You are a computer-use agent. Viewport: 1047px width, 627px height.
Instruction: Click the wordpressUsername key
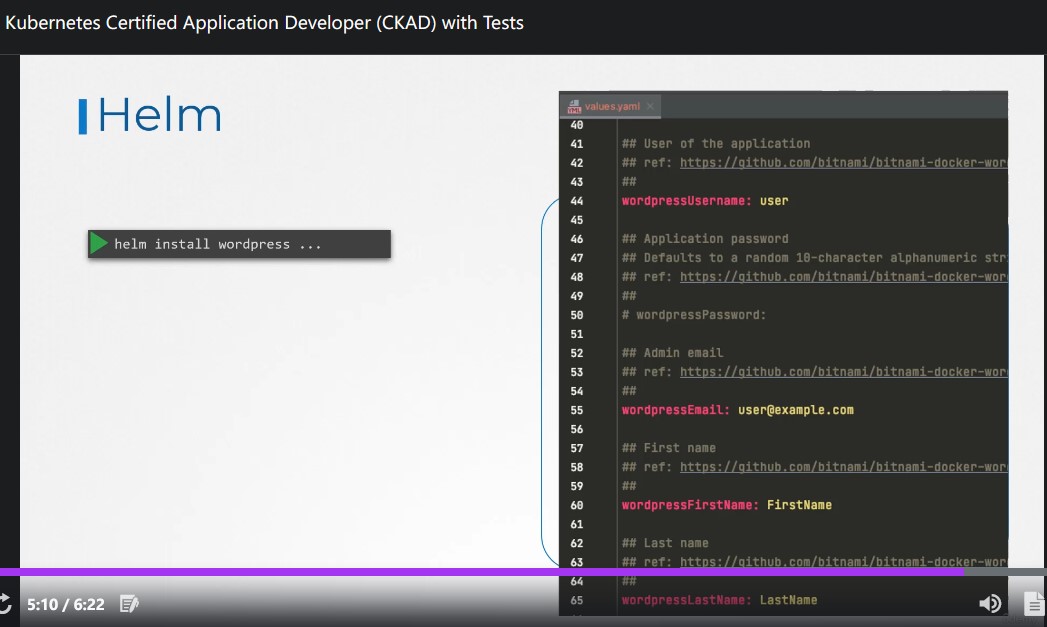tap(686, 201)
